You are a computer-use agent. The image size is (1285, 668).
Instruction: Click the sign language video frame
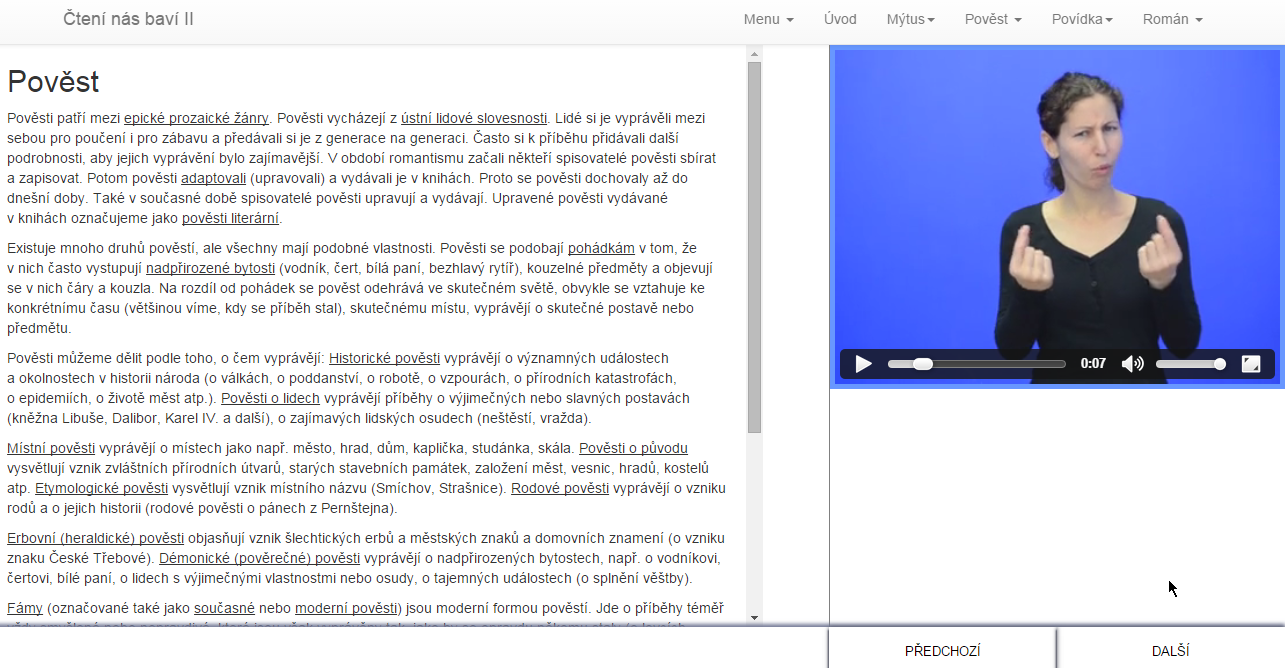[x=1056, y=200]
